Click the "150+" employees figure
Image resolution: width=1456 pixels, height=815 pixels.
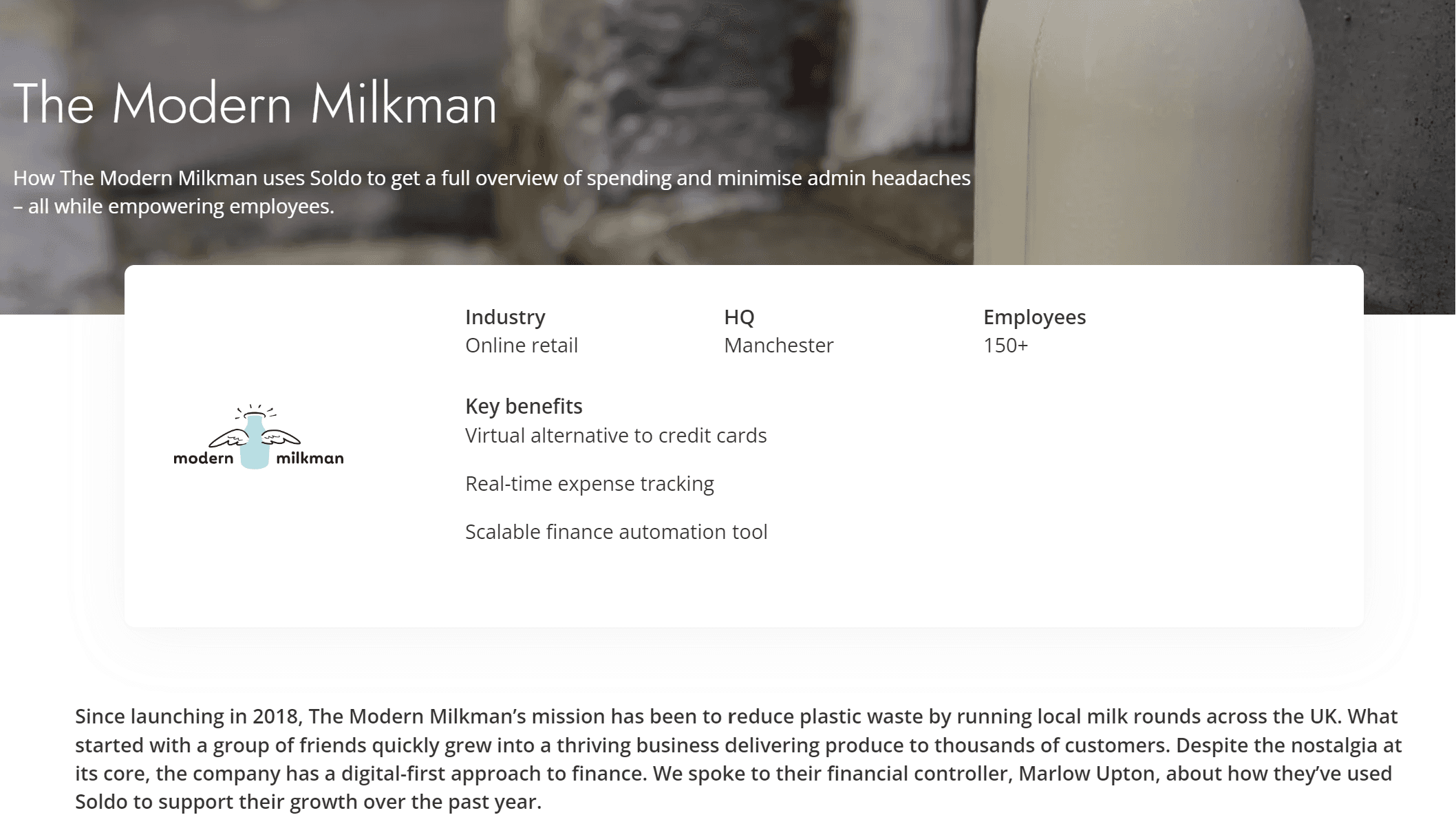[1005, 346]
